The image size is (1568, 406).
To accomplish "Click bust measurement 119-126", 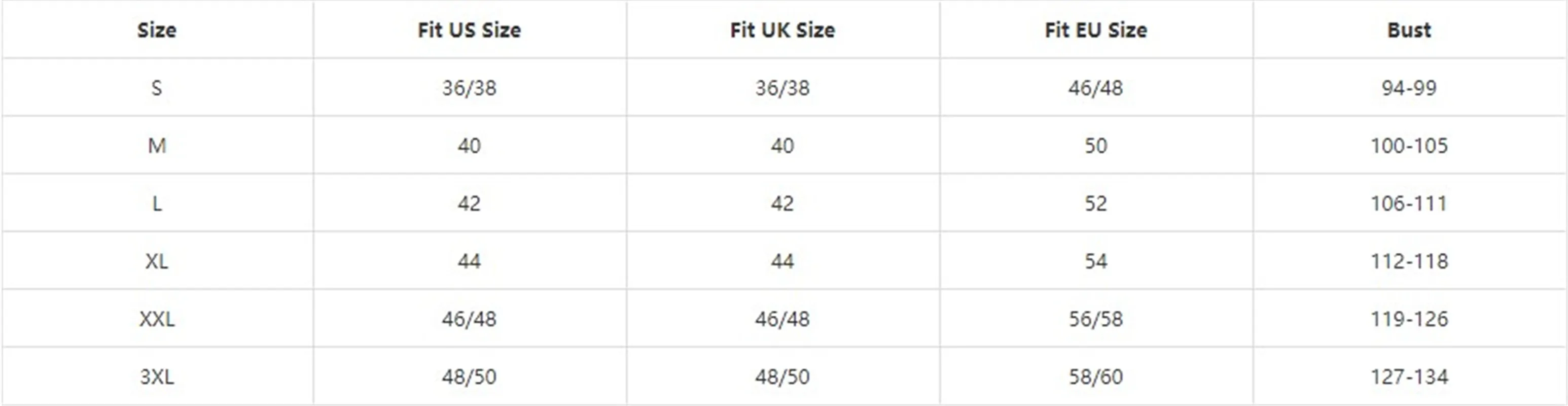I will 1409,319.
